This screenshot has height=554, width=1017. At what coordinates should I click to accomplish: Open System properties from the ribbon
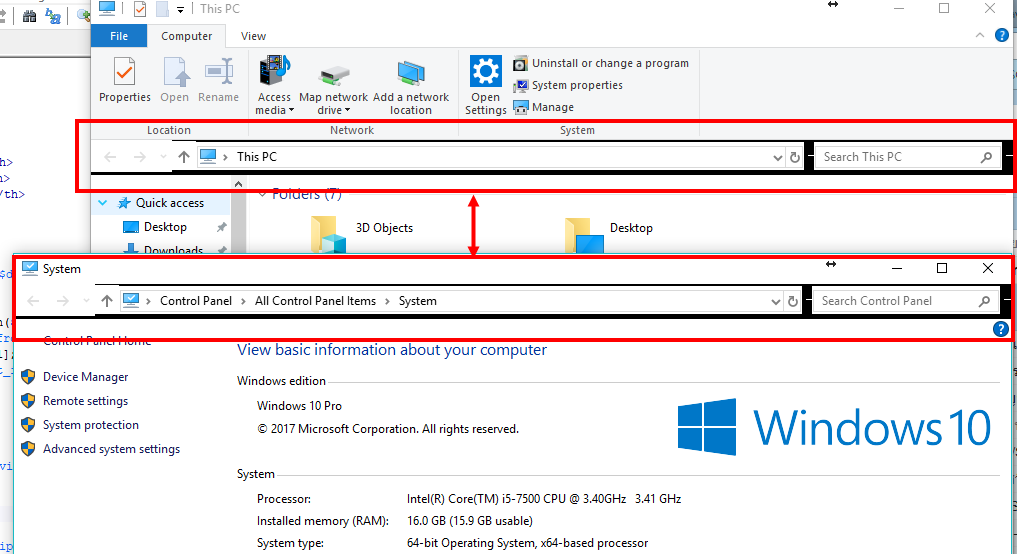[568, 86]
